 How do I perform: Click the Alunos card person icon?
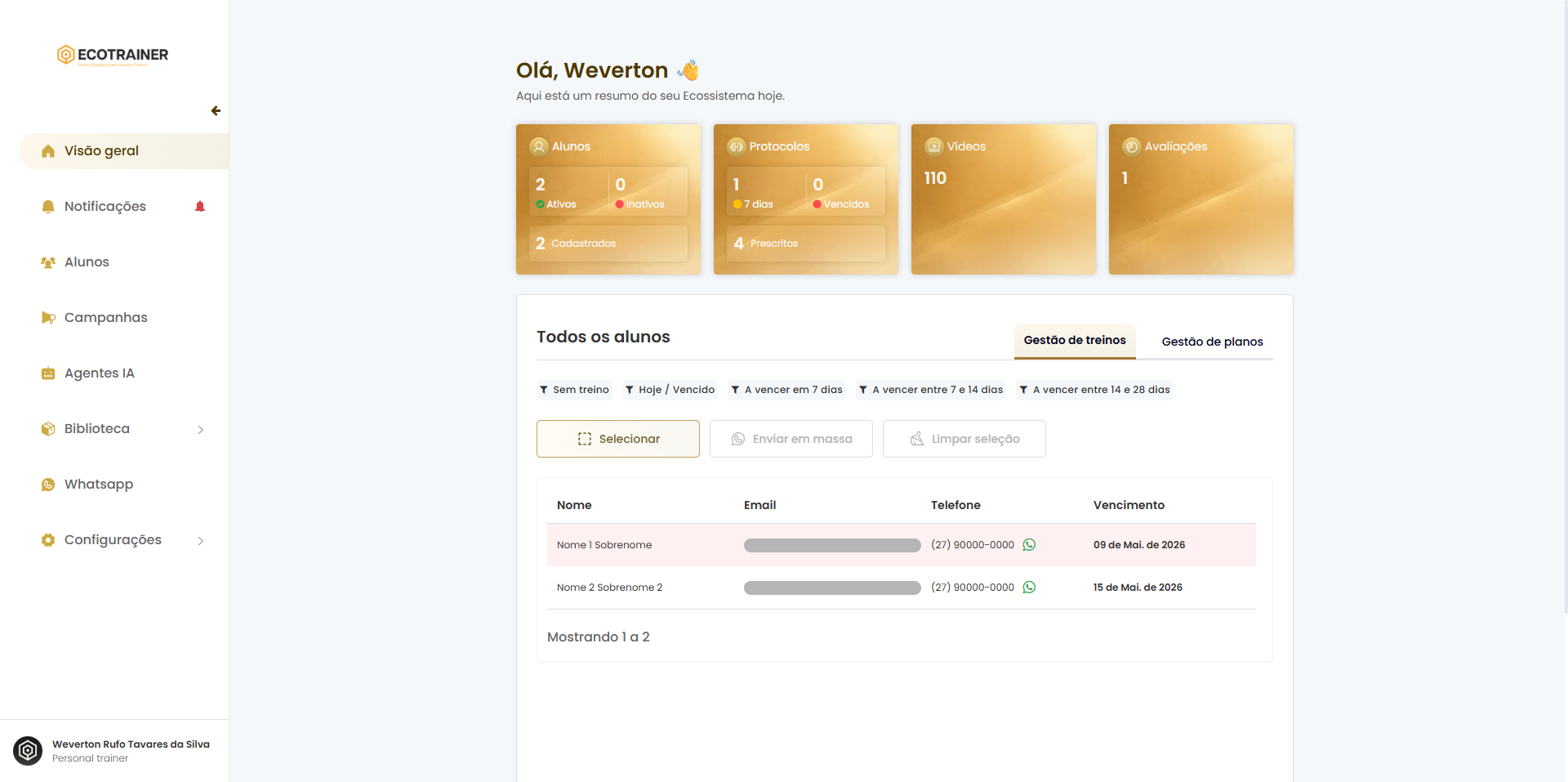[539, 146]
